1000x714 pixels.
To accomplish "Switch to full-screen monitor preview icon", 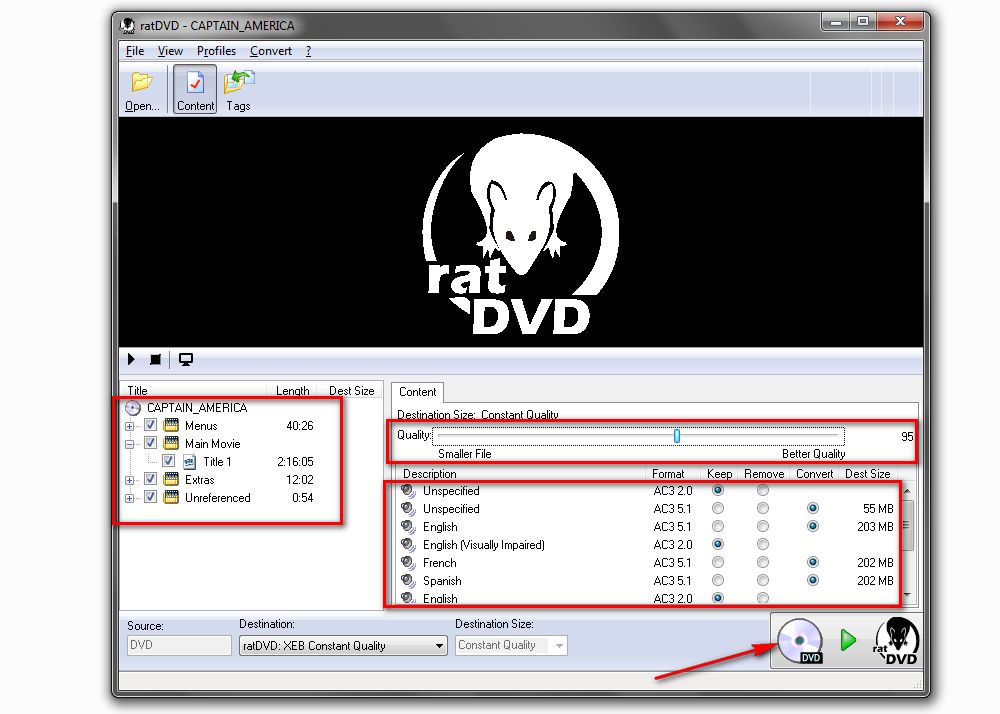I will (186, 360).
